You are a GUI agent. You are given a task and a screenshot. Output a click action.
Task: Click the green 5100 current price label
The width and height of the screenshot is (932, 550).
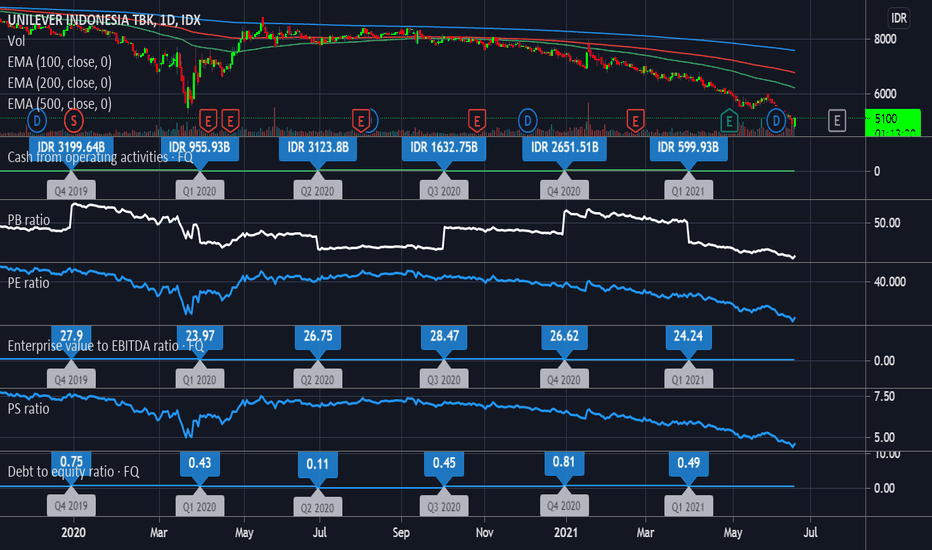coord(893,122)
